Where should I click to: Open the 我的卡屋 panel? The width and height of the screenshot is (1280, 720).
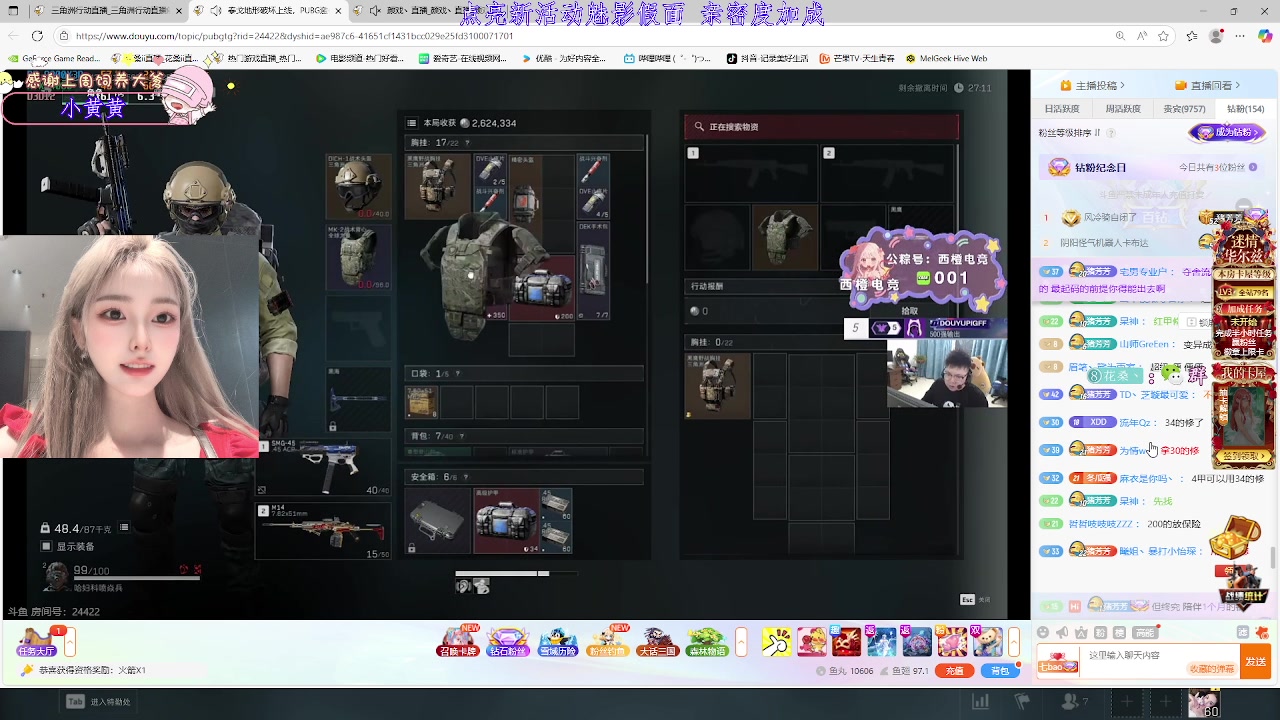(1243, 415)
